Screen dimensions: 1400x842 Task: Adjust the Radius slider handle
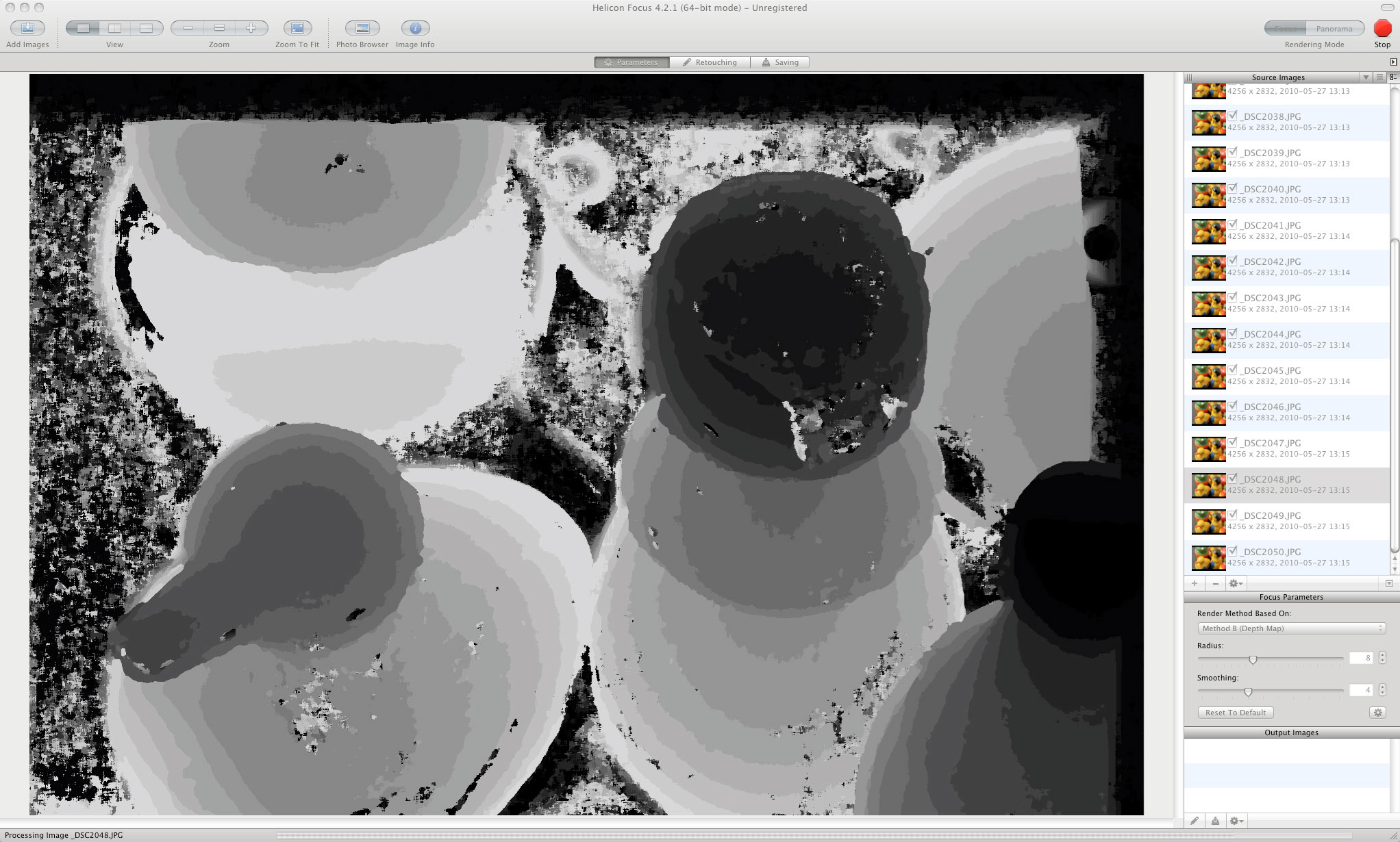1253,659
